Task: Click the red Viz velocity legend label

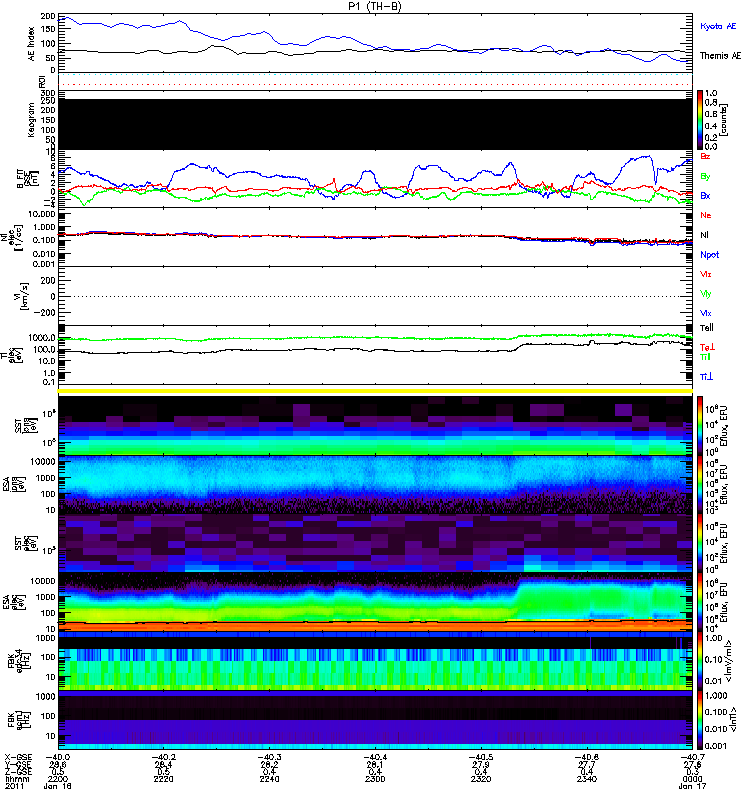Action: (706, 274)
